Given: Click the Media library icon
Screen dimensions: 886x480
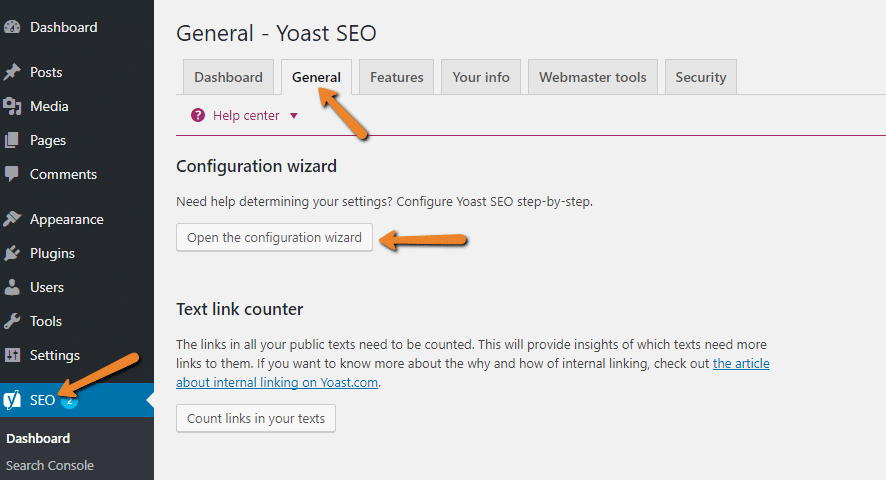Looking at the screenshot, I should 12,106.
